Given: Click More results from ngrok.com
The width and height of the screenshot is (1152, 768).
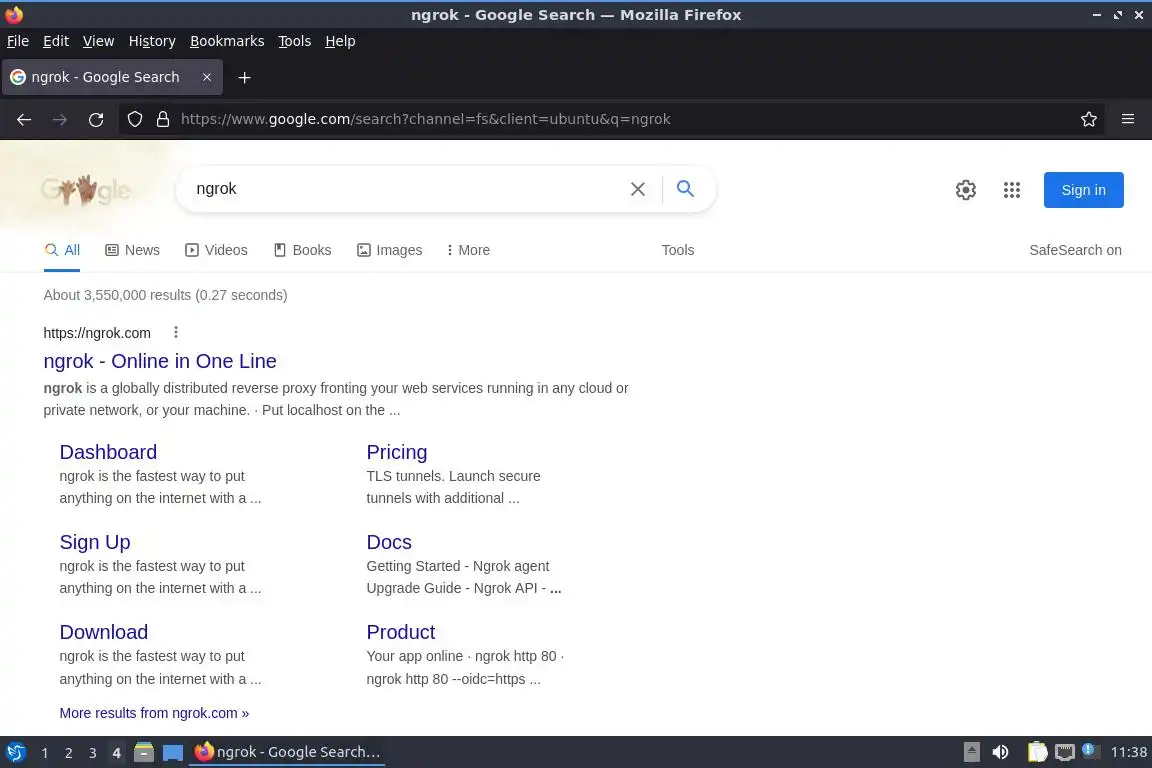Looking at the screenshot, I should [x=154, y=713].
